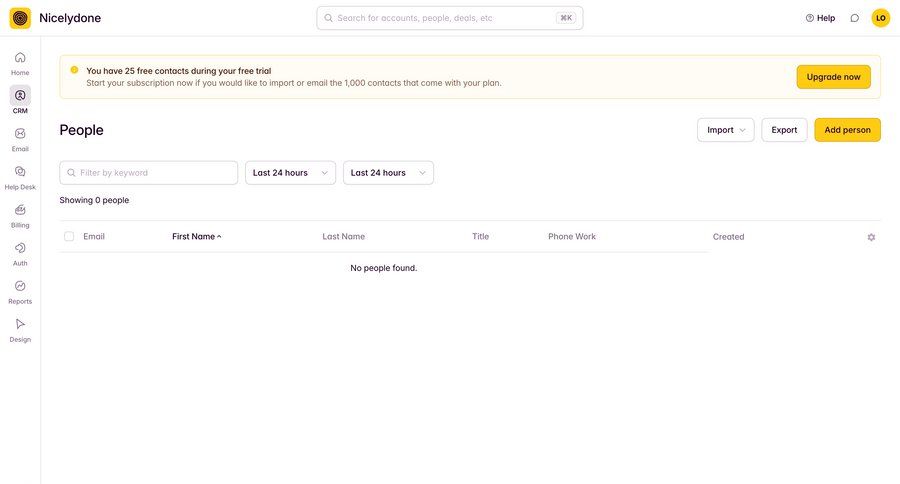
Task: Click the Add person button
Action: click(x=847, y=130)
